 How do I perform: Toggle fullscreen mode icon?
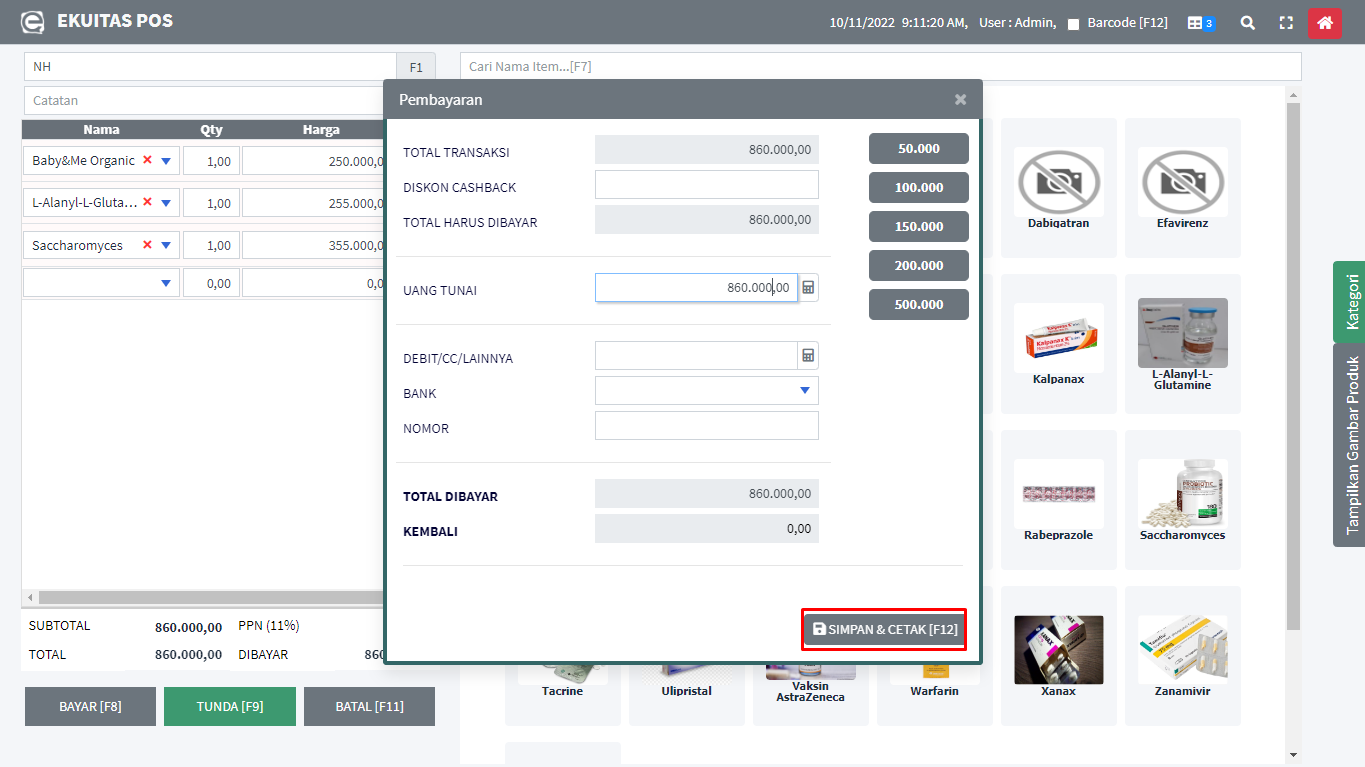[1286, 23]
